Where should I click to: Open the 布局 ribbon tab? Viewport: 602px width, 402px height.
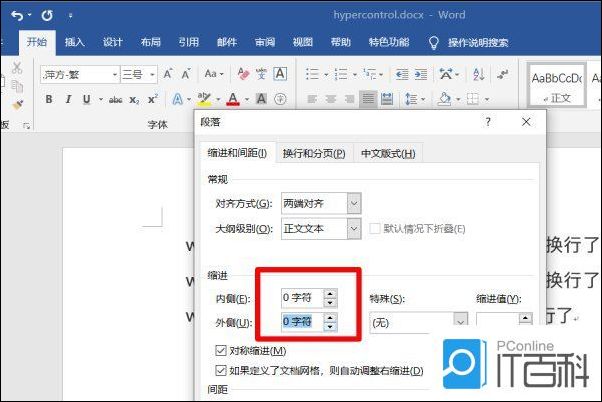tap(150, 42)
